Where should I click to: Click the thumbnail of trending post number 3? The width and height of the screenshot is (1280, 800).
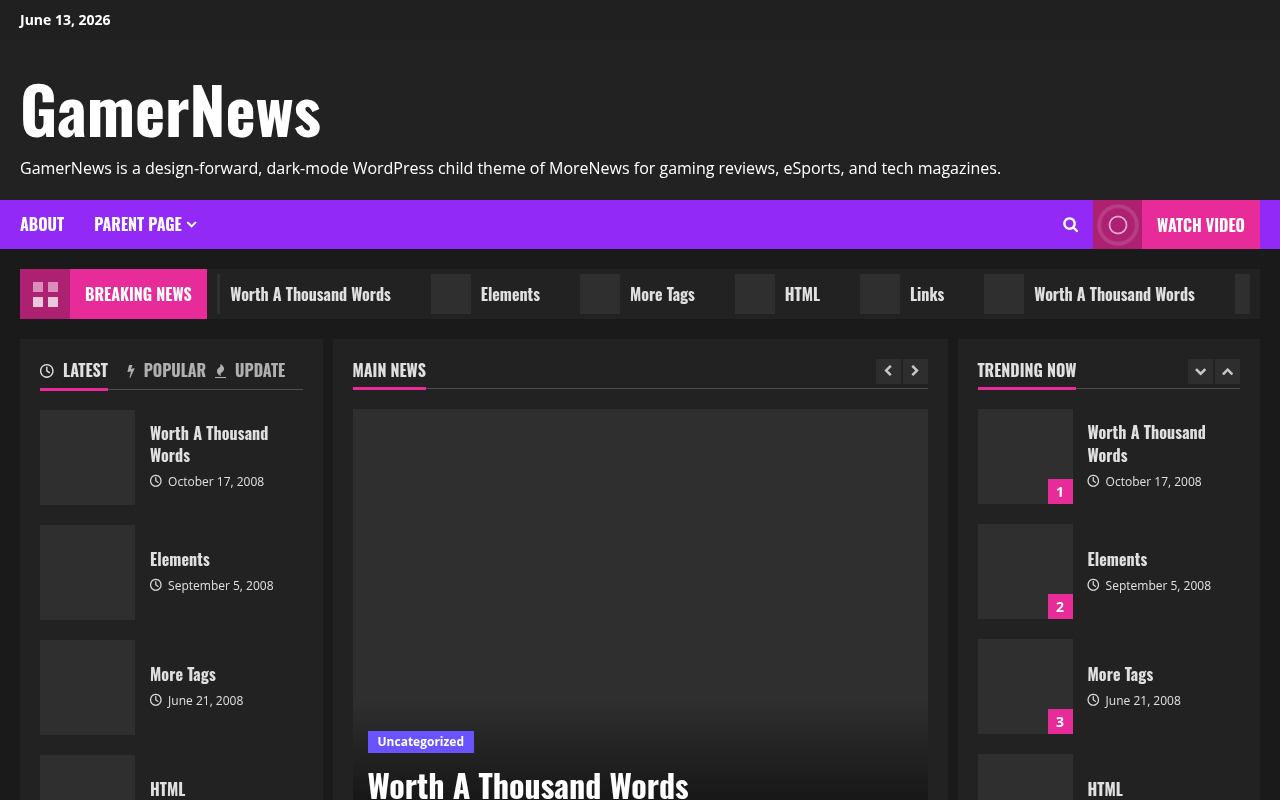pyautogui.click(x=1025, y=686)
